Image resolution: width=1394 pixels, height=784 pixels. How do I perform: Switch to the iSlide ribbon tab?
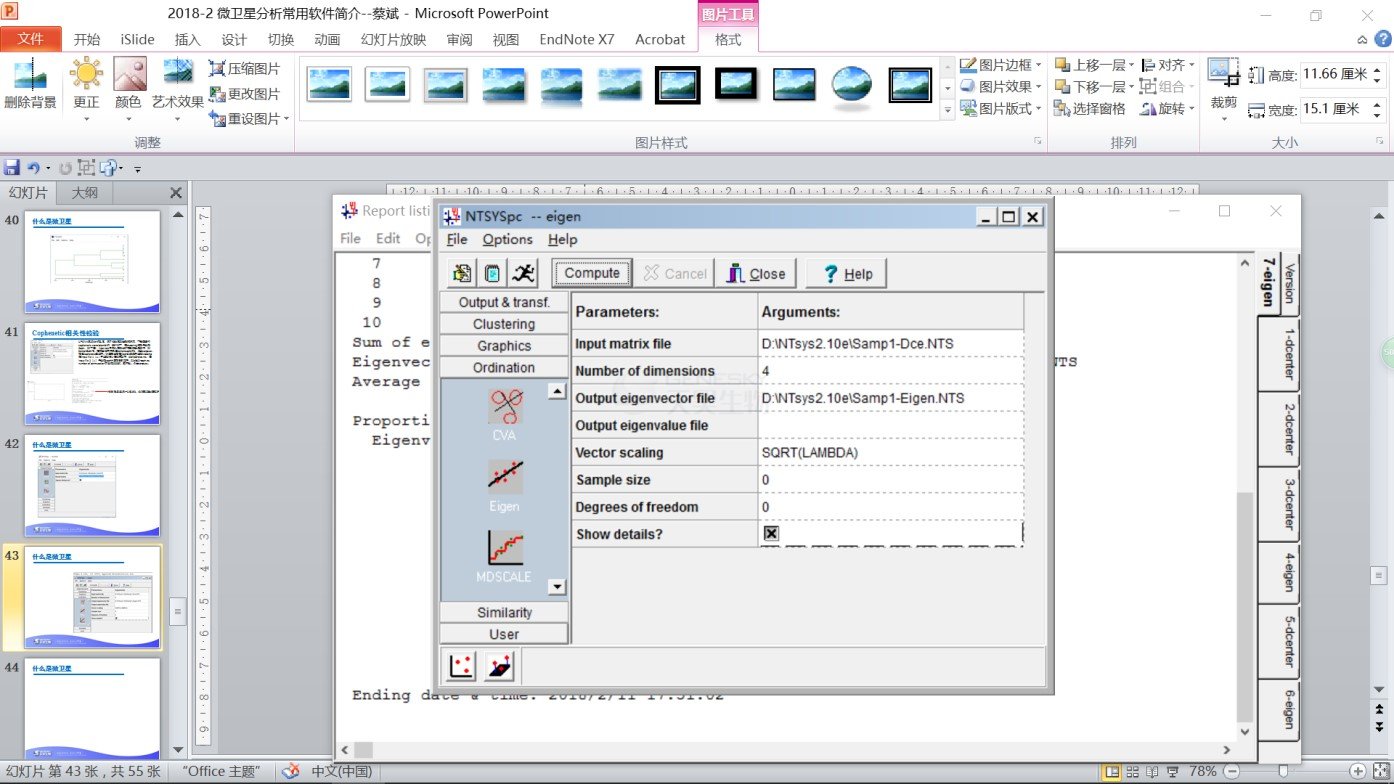coord(138,39)
